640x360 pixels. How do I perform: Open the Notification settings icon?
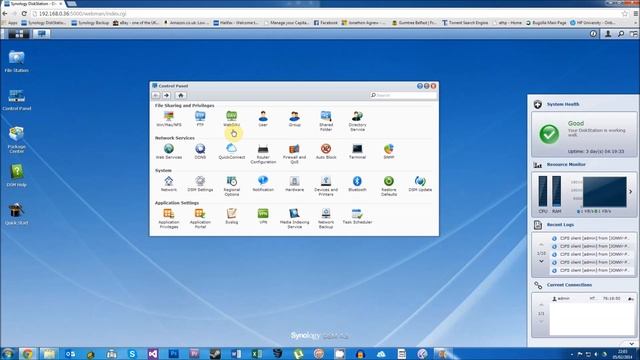(263, 184)
